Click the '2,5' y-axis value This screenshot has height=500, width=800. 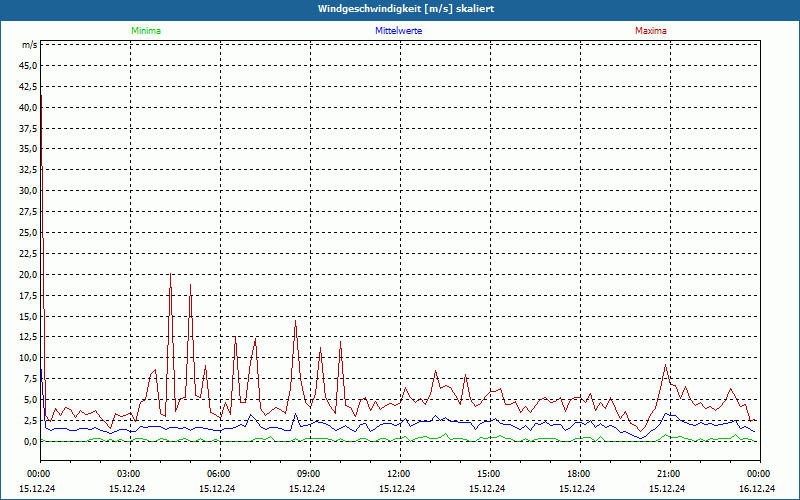[x=30, y=420]
